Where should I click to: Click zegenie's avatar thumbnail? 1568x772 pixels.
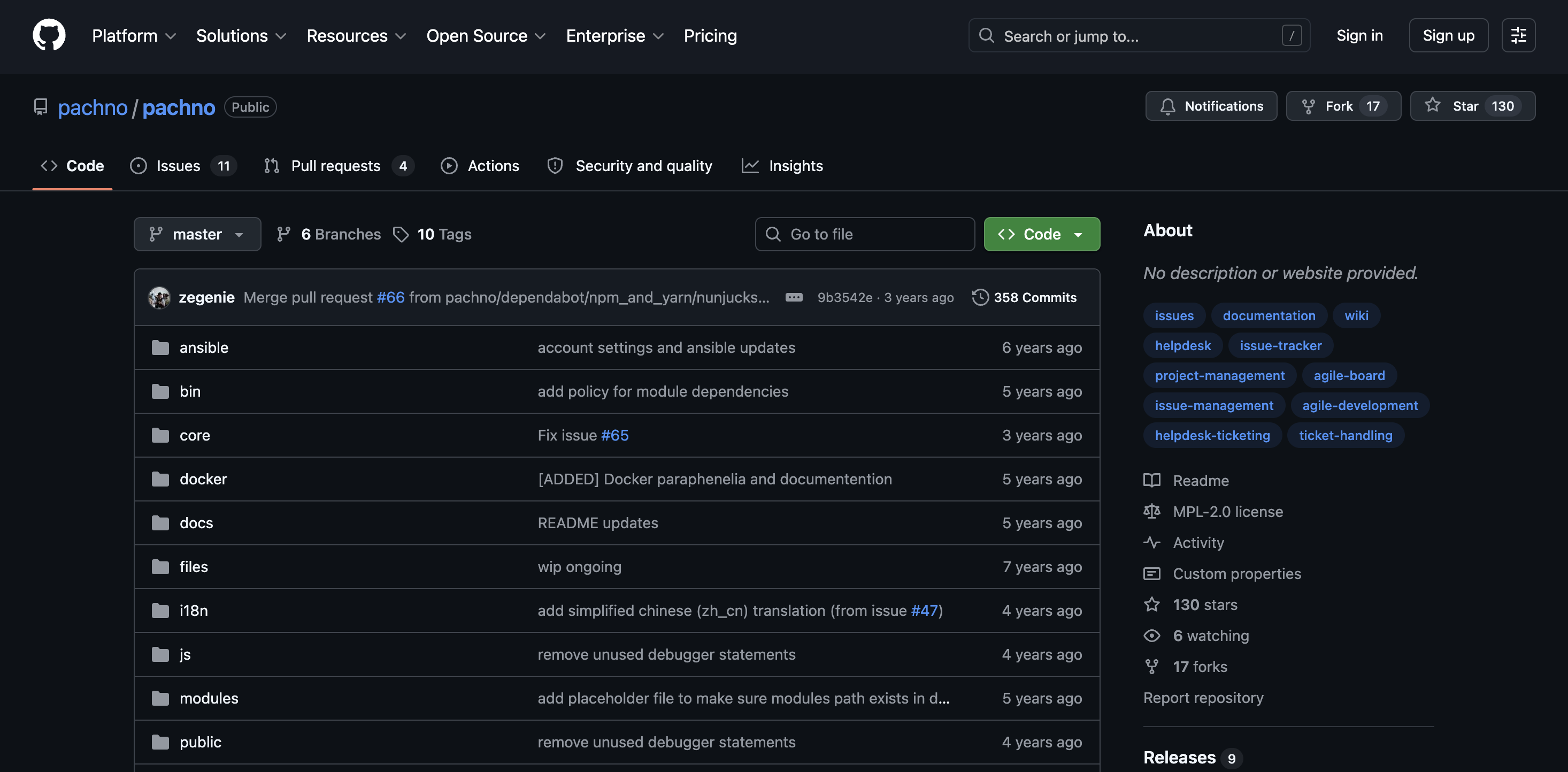click(159, 297)
